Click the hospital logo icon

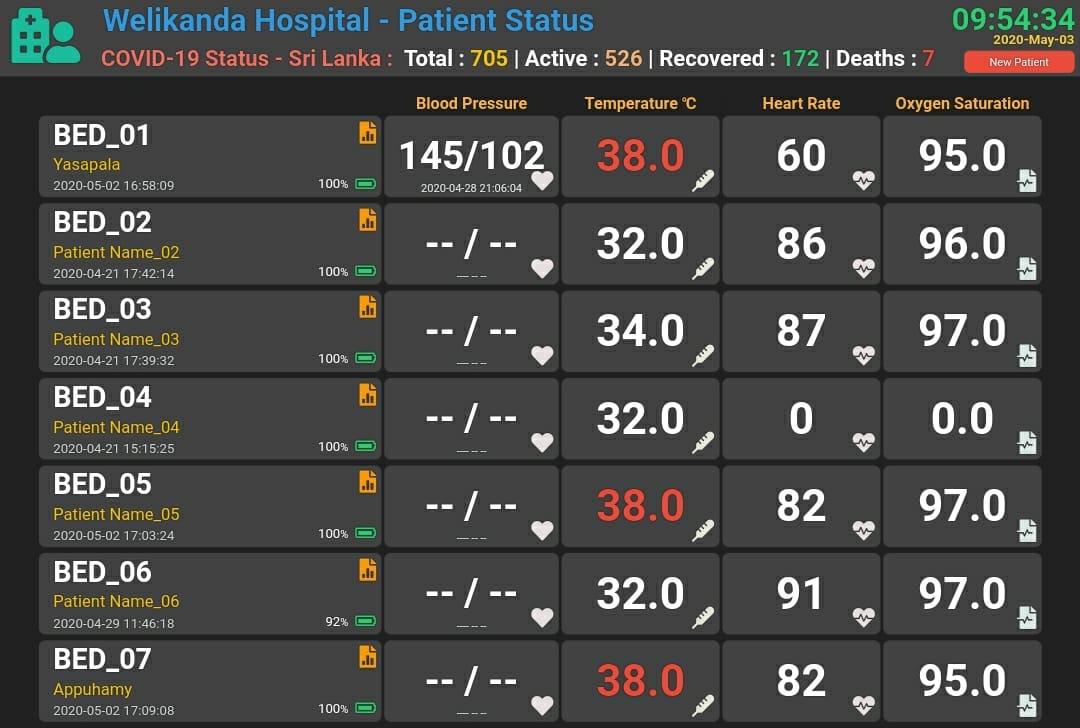[x=46, y=38]
